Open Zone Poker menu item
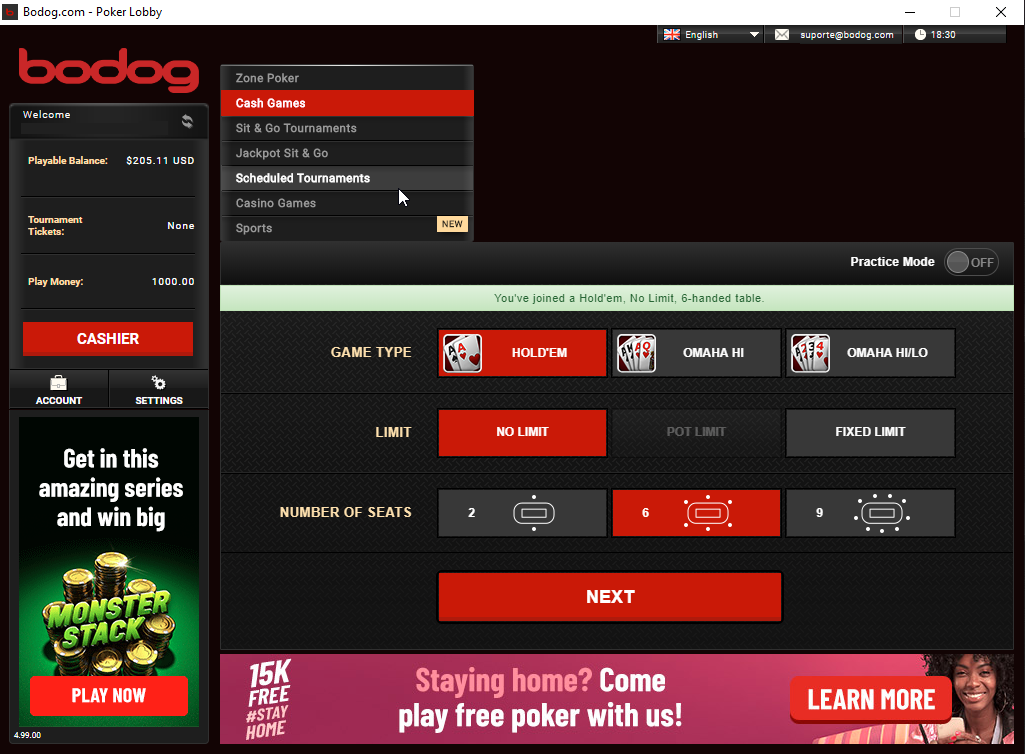 [x=347, y=78]
